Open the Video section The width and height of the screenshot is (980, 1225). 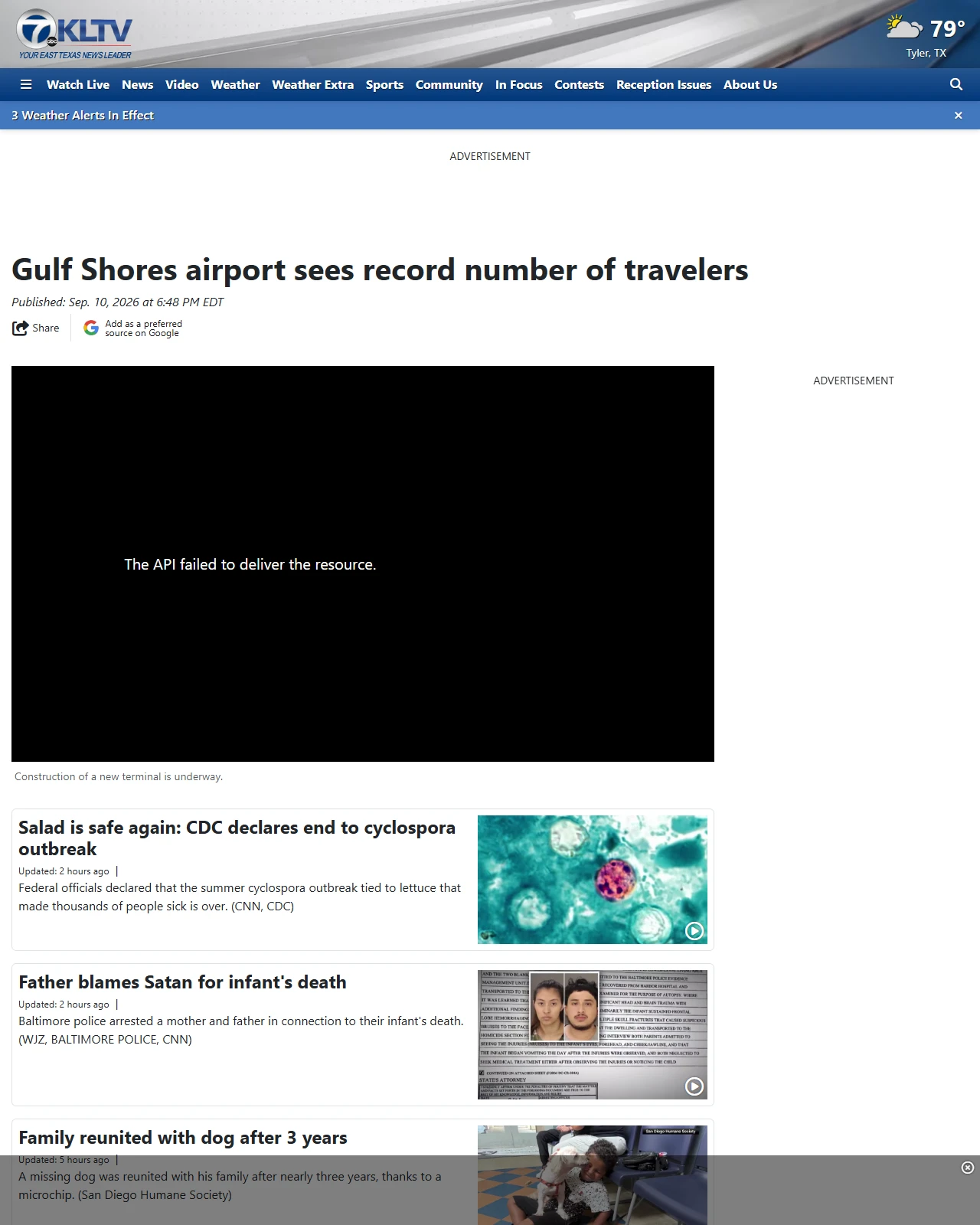coord(182,85)
